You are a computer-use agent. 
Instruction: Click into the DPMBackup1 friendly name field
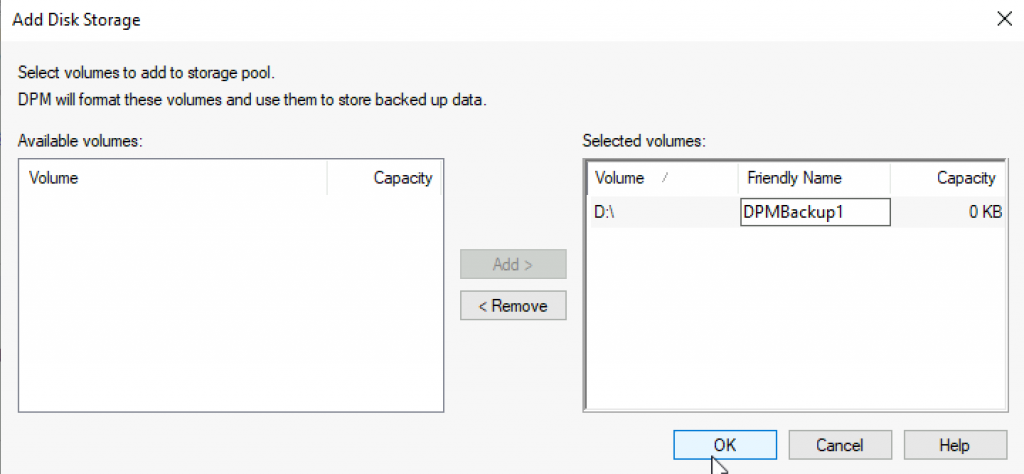point(815,212)
